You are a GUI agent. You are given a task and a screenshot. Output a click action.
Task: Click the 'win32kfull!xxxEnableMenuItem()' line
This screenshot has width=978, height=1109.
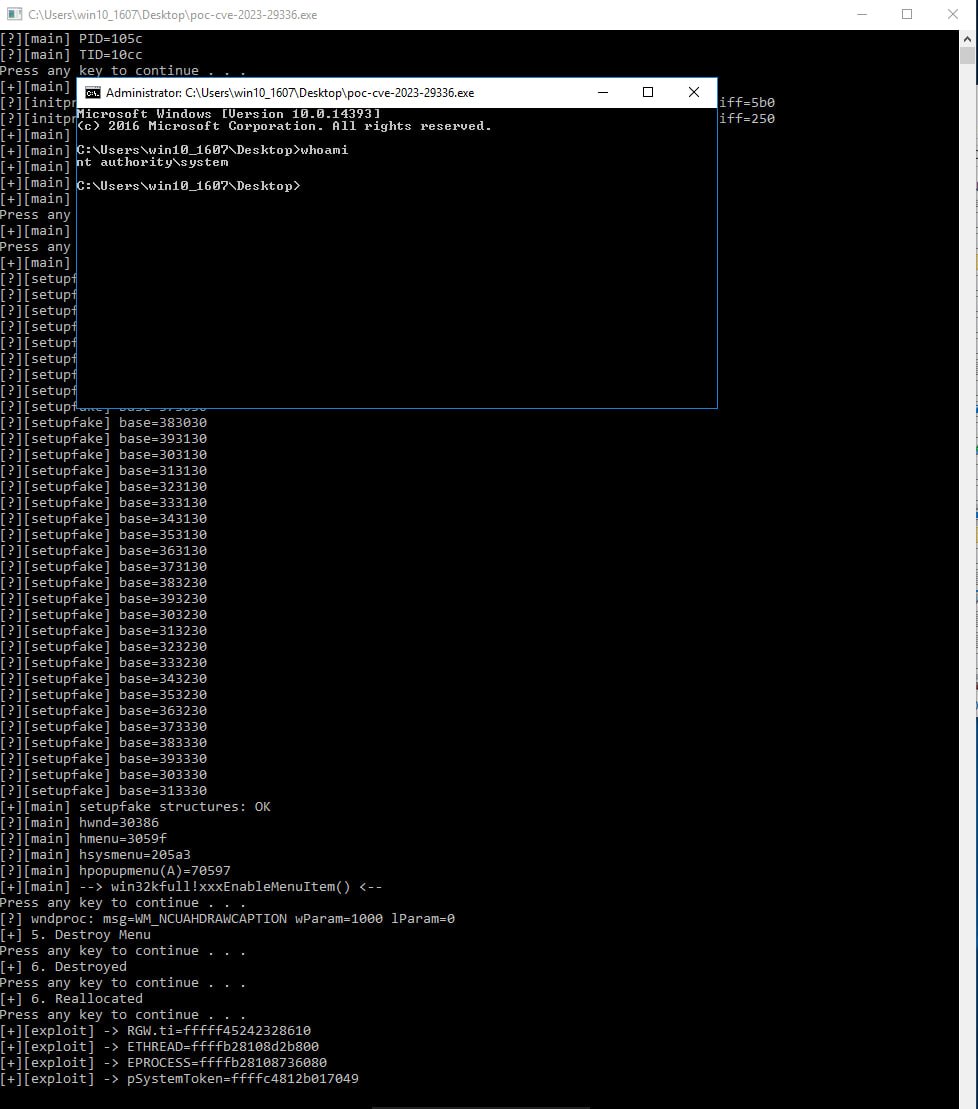click(191, 887)
